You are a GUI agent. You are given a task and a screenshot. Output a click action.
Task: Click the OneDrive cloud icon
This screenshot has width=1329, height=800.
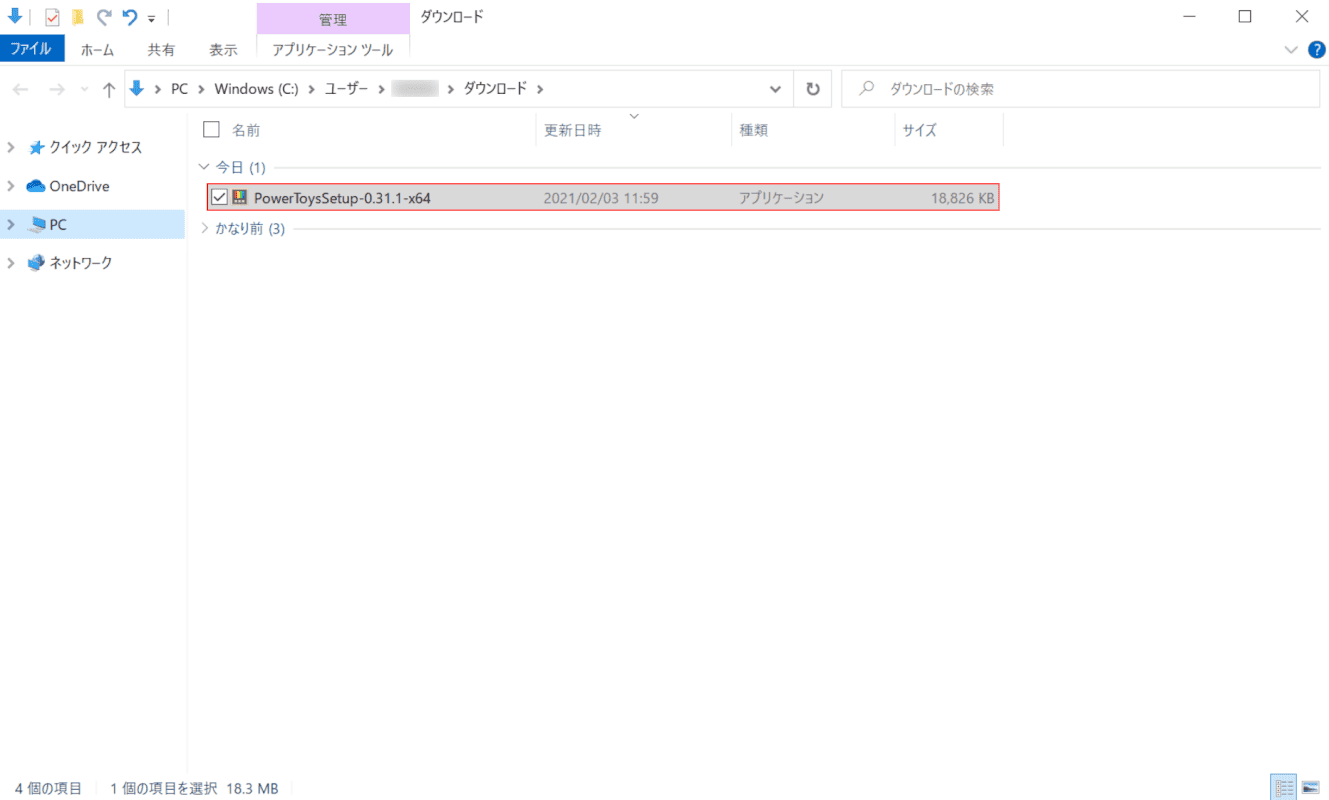tap(36, 186)
